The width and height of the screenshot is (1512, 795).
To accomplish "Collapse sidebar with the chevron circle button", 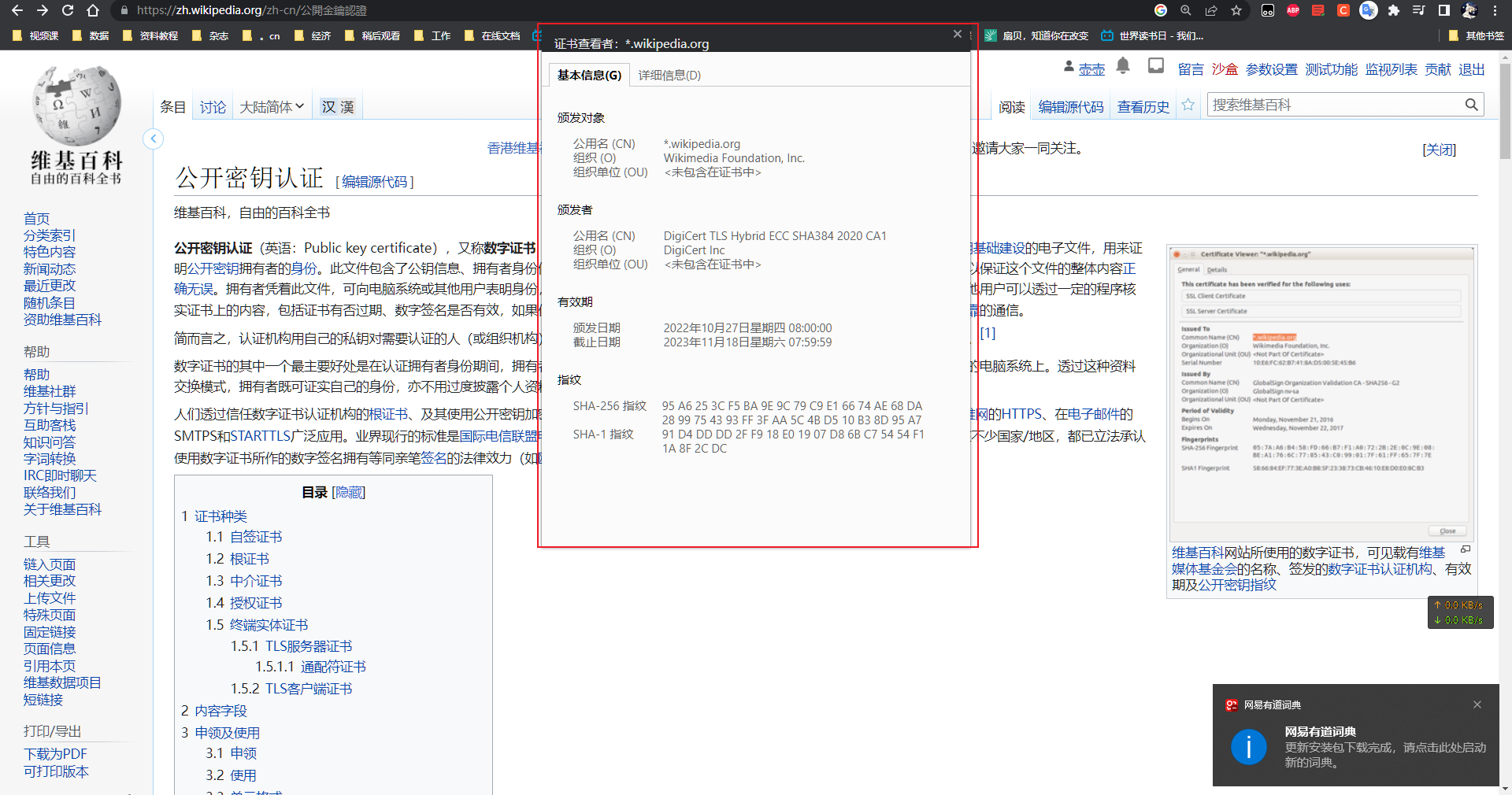I will click(x=154, y=139).
